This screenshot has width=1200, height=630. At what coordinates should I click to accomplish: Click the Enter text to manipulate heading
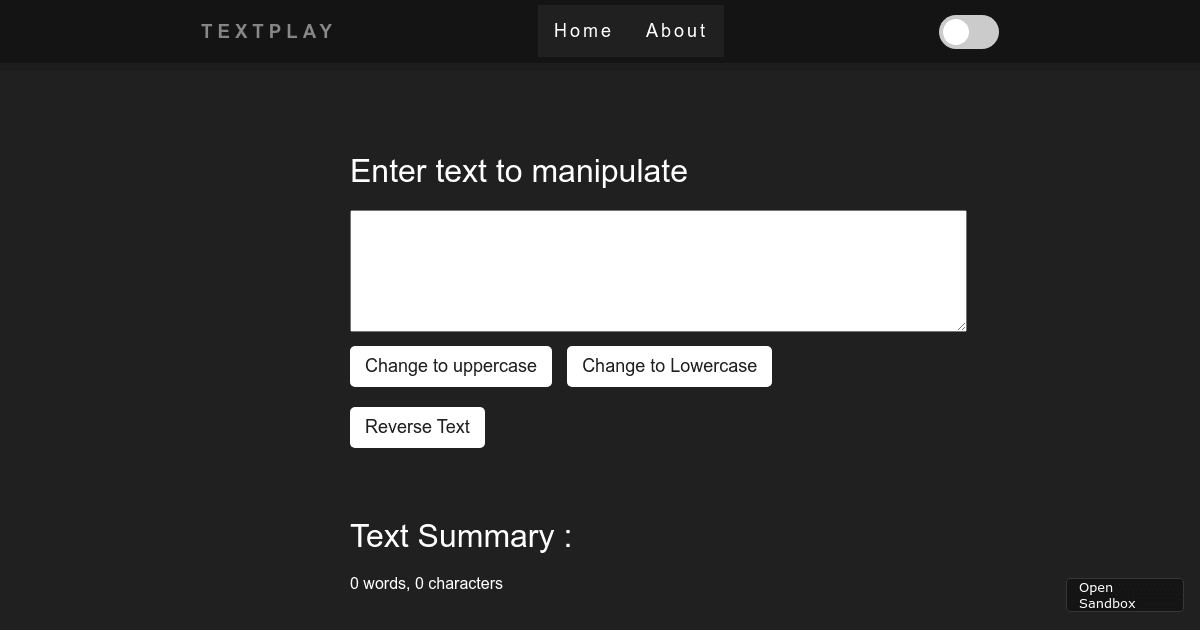pyautogui.click(x=519, y=171)
